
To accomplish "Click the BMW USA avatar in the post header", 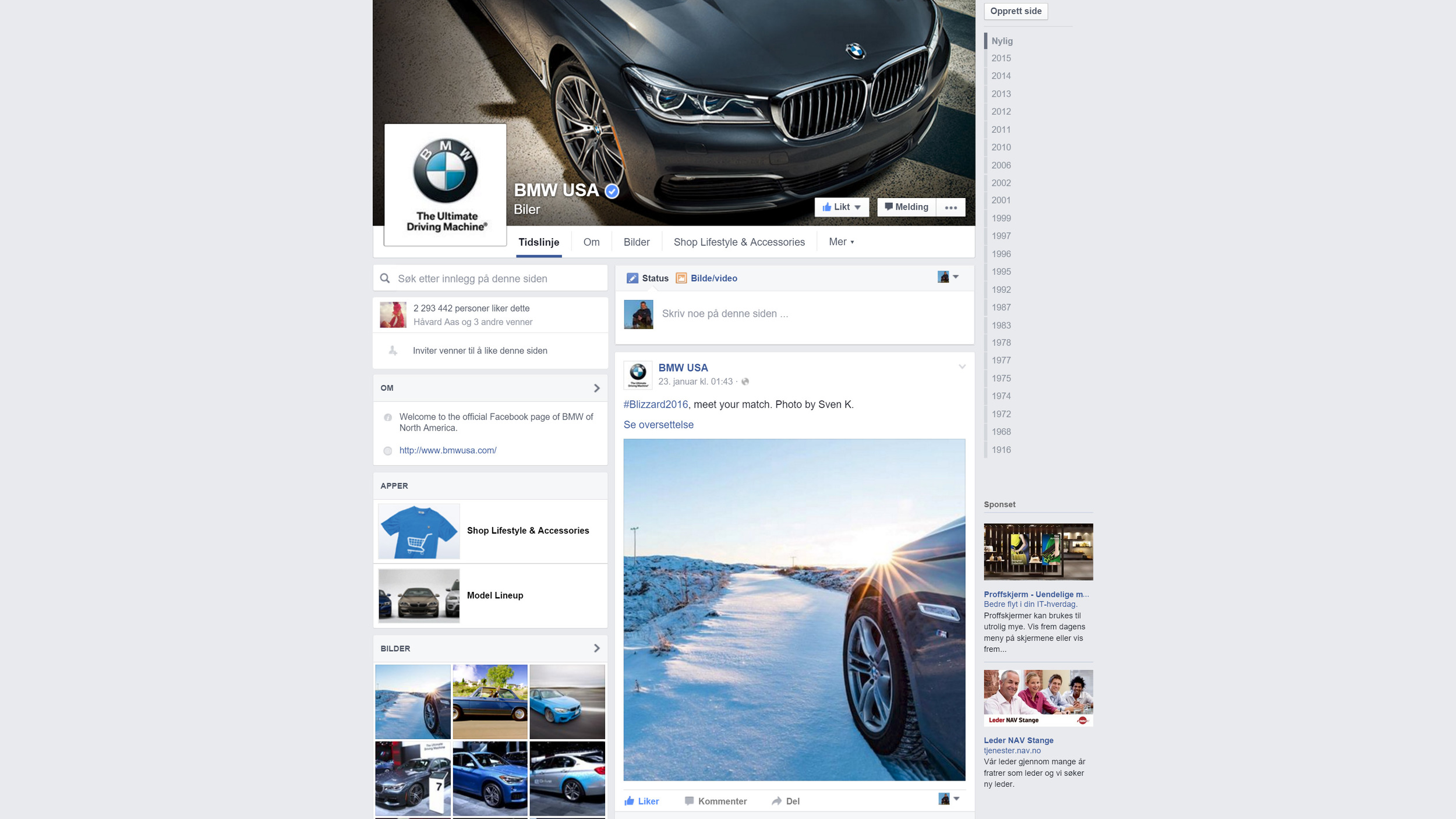I will click(x=638, y=375).
